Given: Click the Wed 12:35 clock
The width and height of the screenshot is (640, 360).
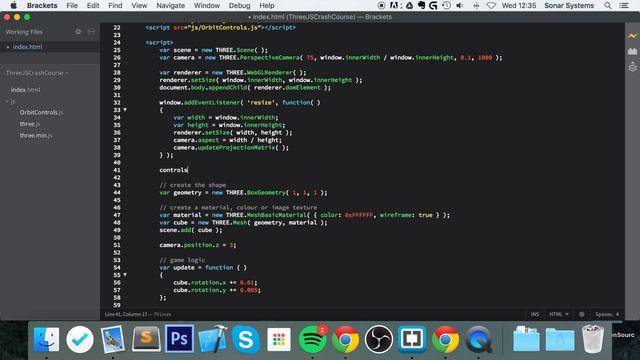Looking at the screenshot, I should pos(519,6).
